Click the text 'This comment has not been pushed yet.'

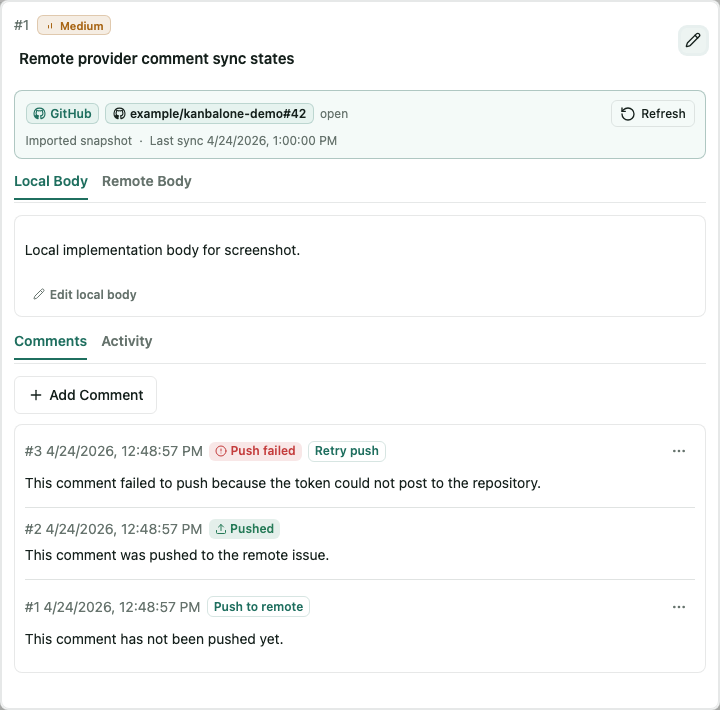154,639
